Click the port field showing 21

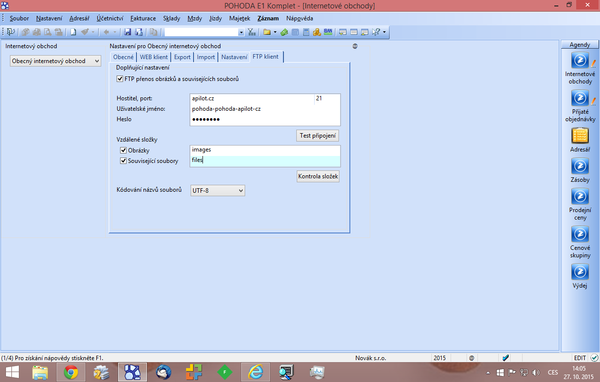pos(327,98)
